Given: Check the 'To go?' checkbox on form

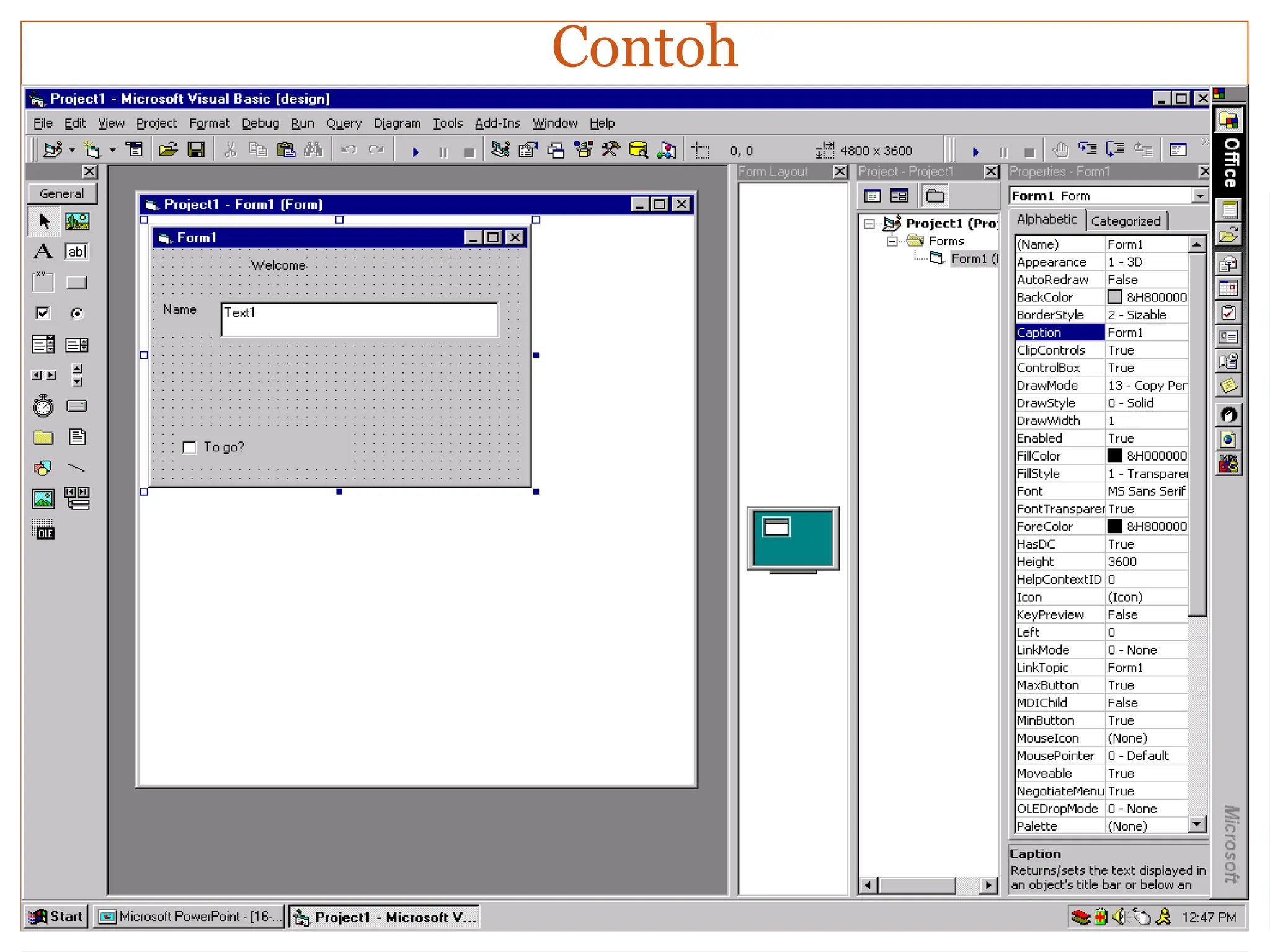Looking at the screenshot, I should [x=190, y=447].
